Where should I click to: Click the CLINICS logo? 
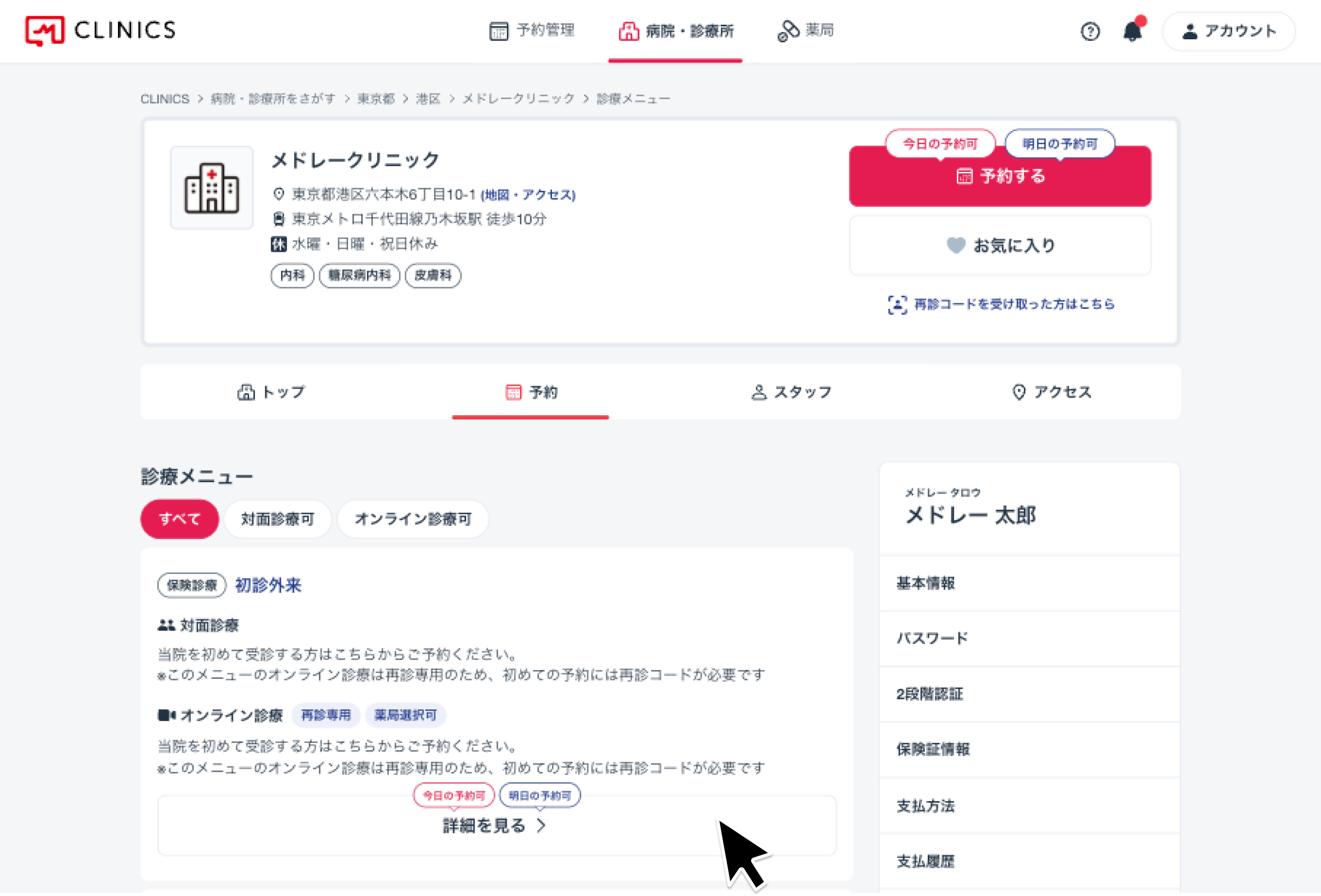(x=101, y=30)
